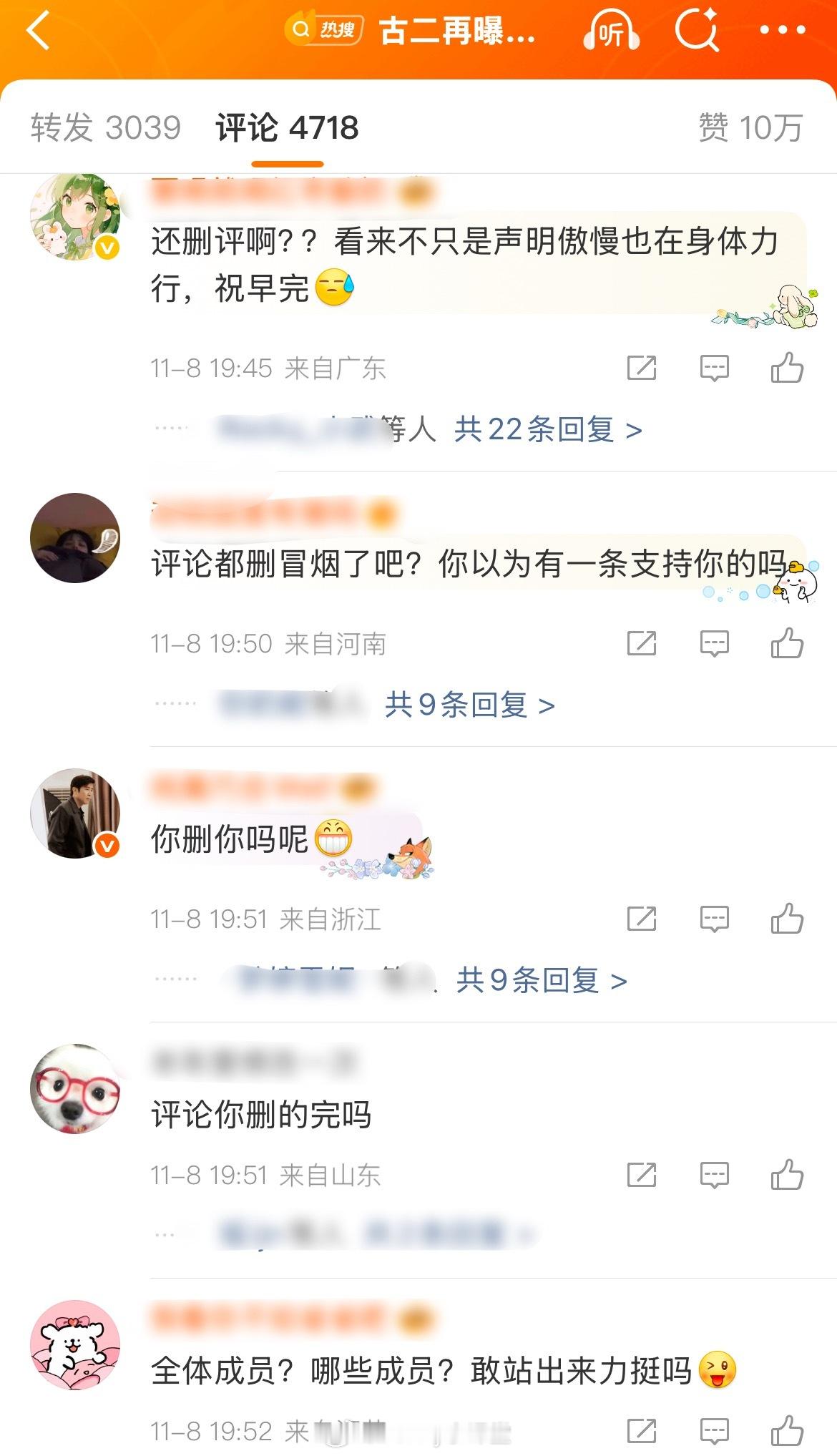Open the green-haired anime avatar profile
The image size is (837, 1456).
[x=75, y=215]
